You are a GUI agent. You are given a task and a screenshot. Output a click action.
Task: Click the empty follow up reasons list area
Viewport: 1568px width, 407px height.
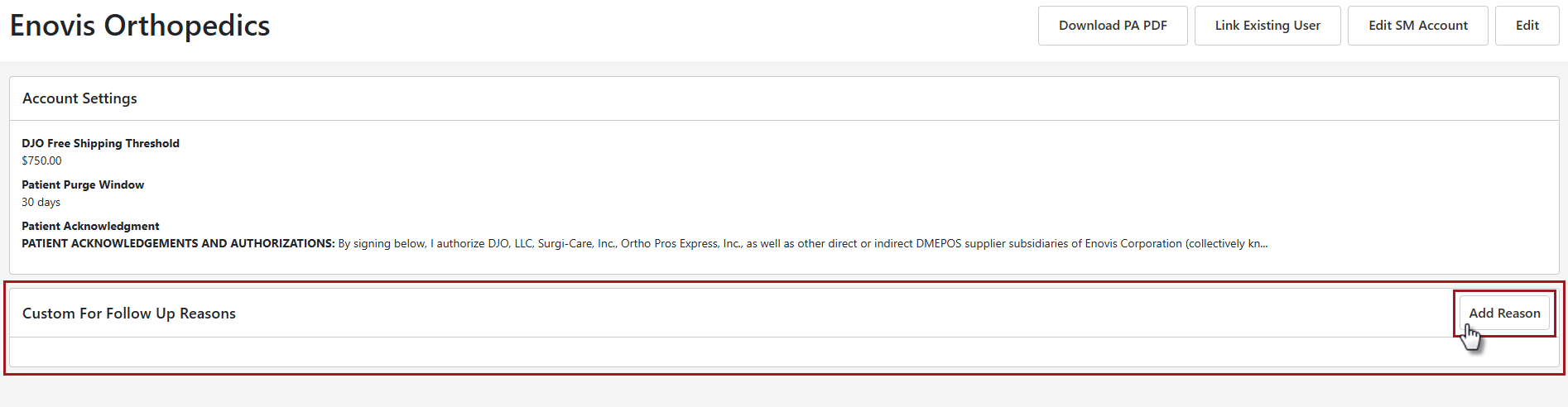(x=783, y=352)
